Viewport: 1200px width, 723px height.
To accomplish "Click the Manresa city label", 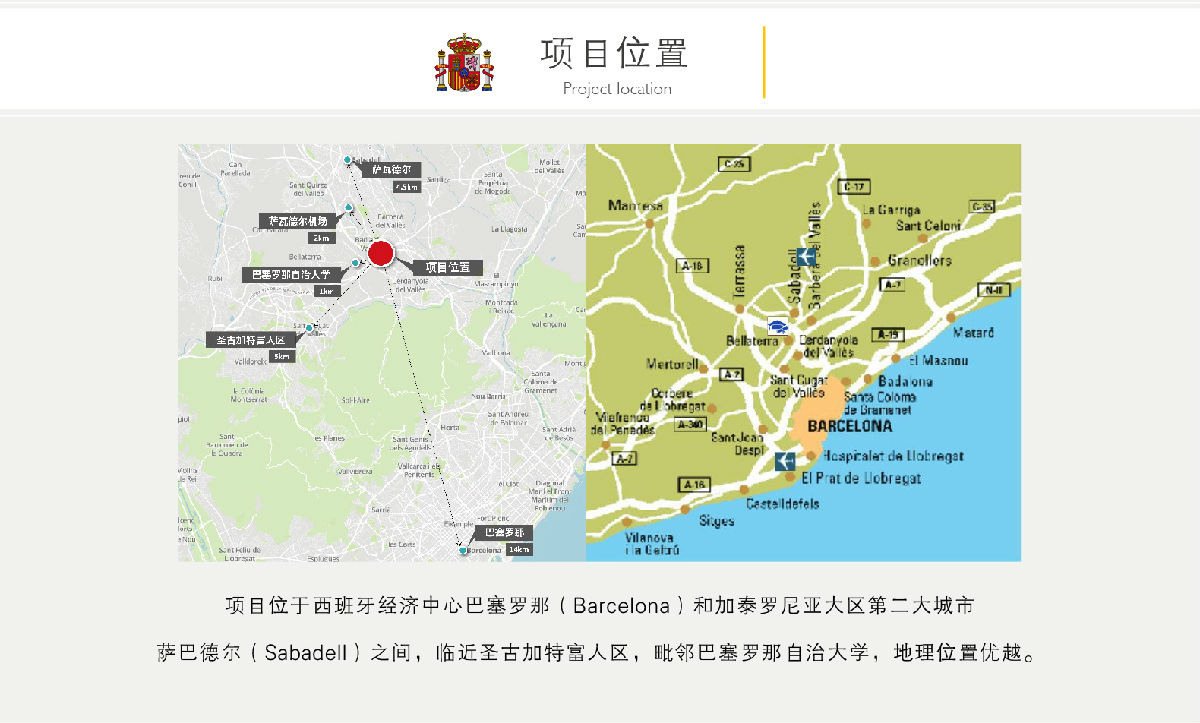I will (x=635, y=206).
